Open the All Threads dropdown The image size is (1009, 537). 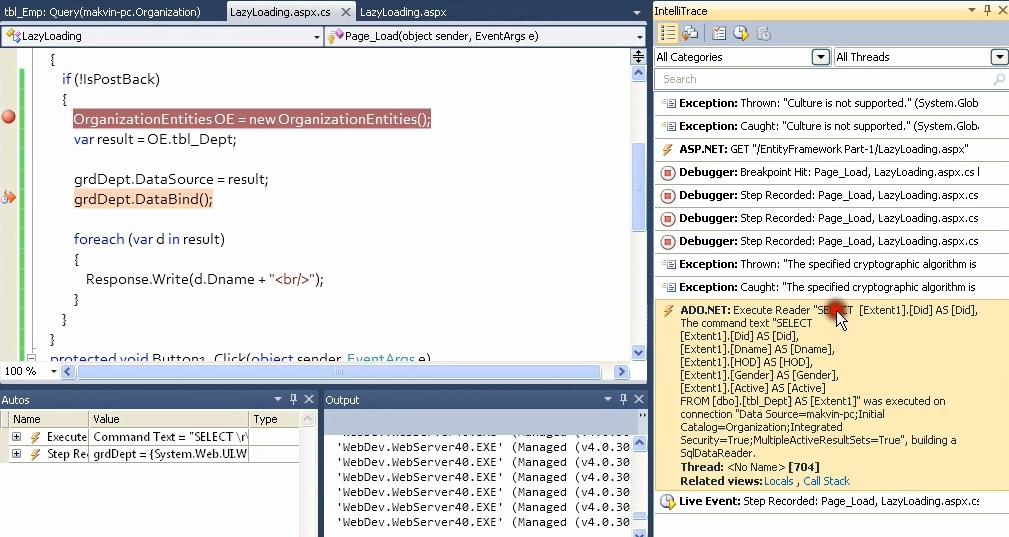(999, 57)
